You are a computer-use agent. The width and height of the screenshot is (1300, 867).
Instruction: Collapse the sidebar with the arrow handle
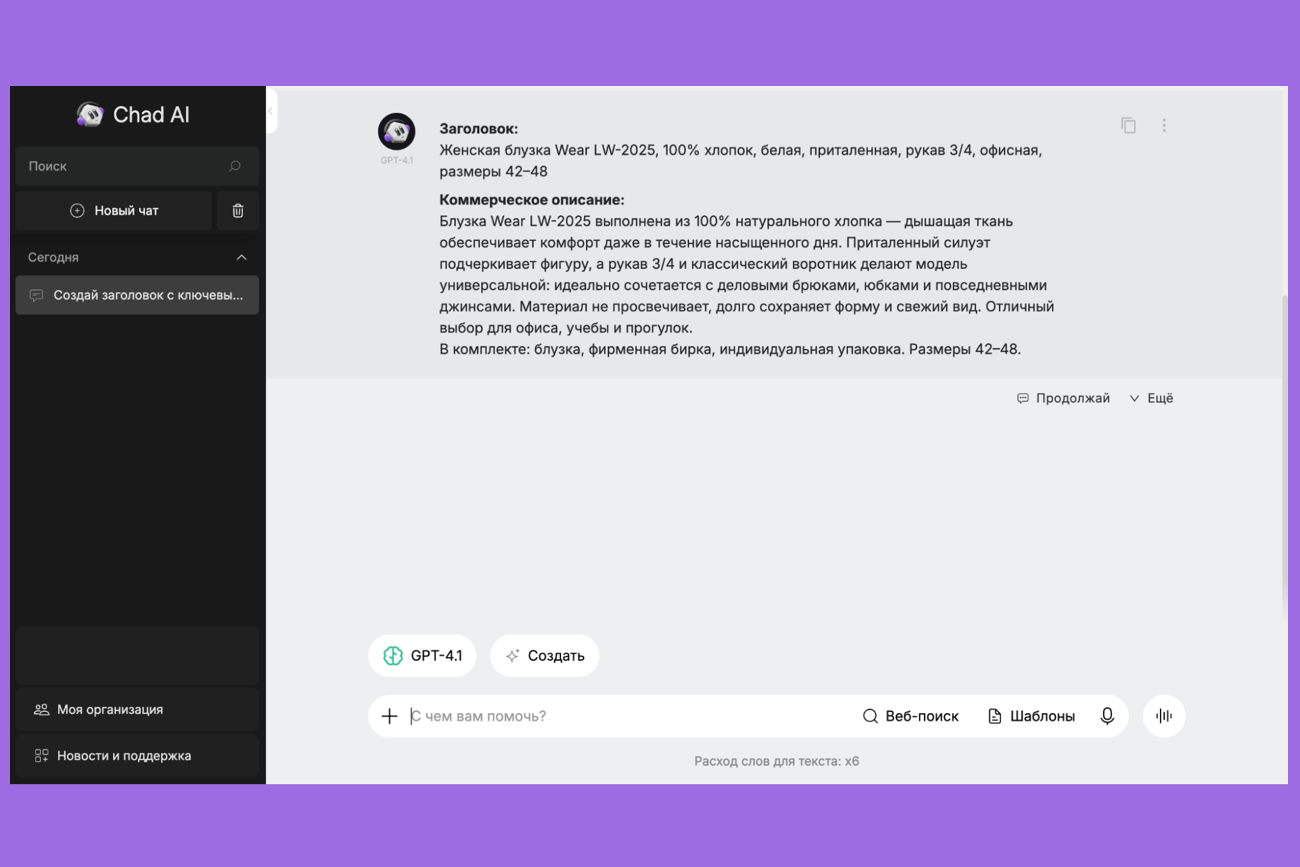270,111
